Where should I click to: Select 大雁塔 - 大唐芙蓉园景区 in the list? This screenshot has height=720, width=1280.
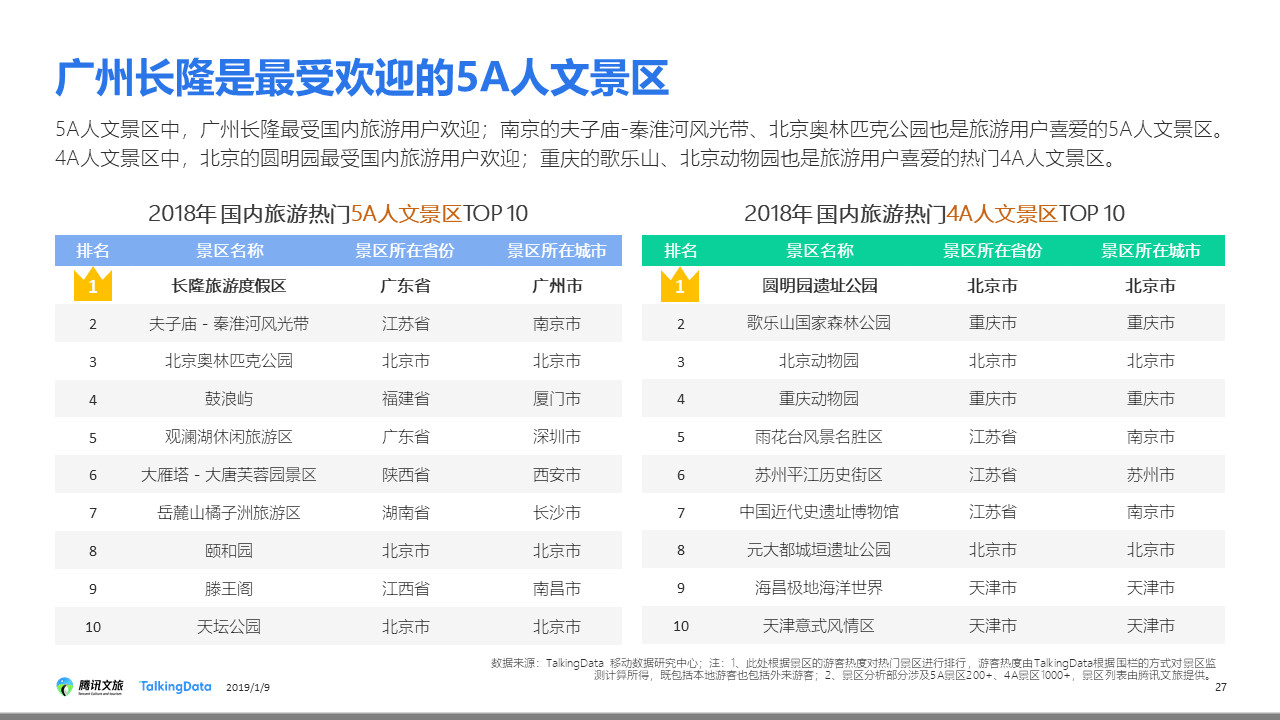229,475
